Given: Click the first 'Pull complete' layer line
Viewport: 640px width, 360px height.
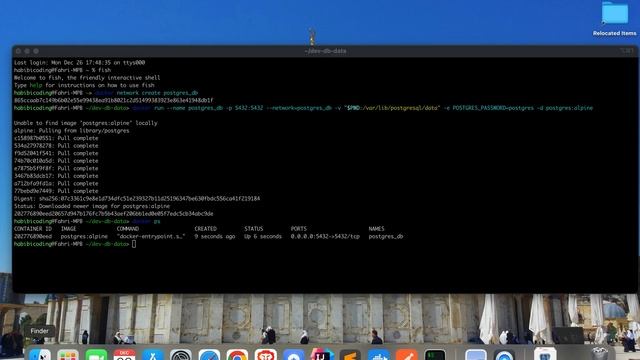Looking at the screenshot, I should click(x=56, y=138).
